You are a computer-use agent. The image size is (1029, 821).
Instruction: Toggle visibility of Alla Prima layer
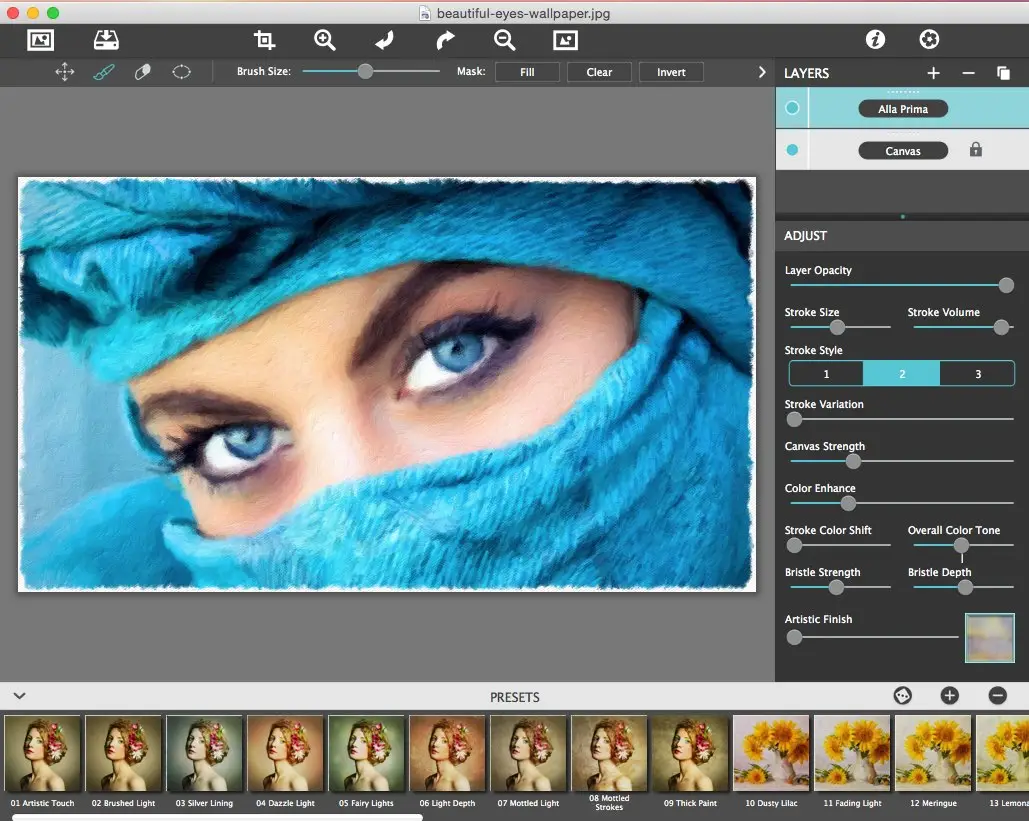pos(792,108)
